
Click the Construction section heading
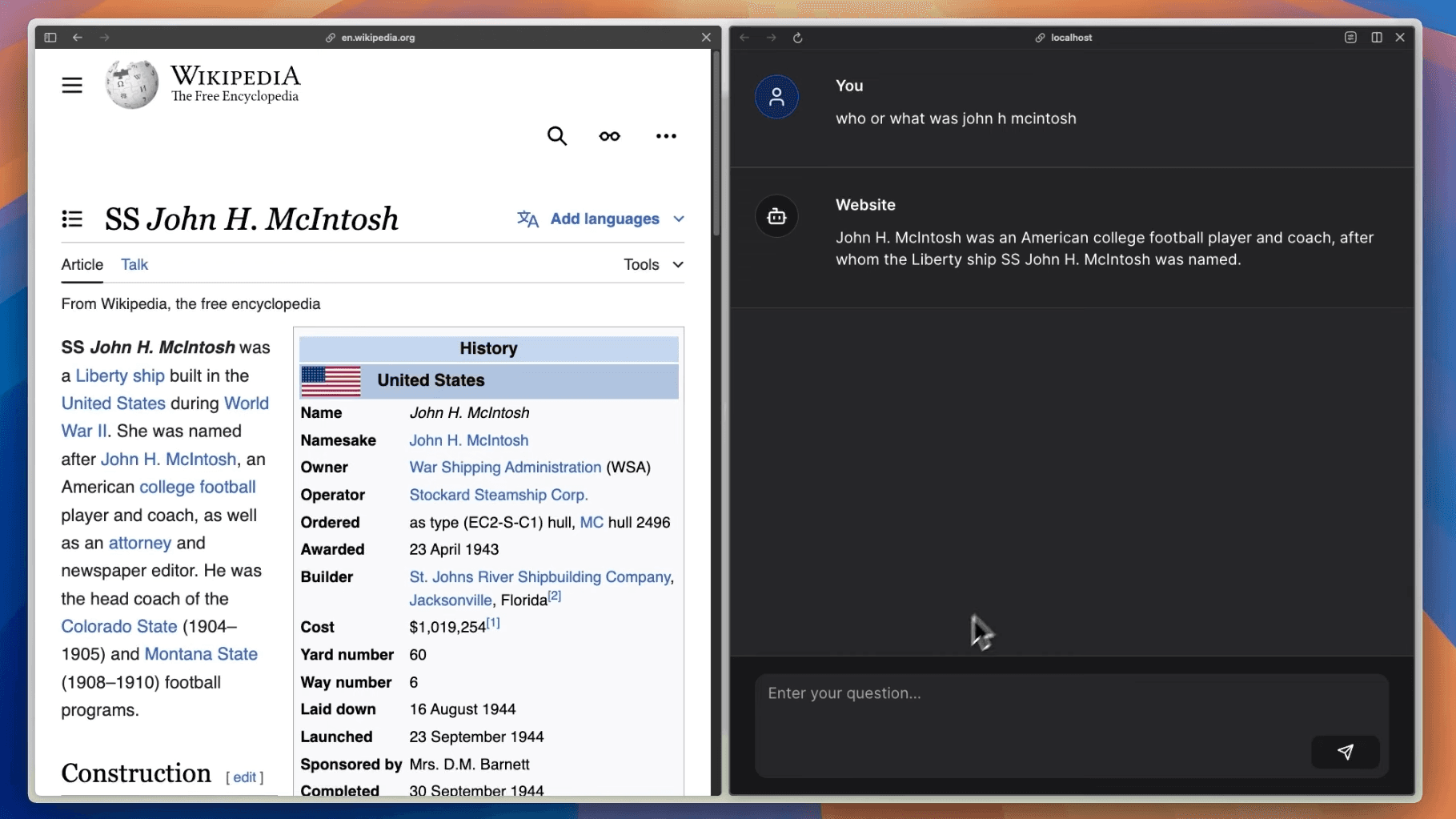136,773
